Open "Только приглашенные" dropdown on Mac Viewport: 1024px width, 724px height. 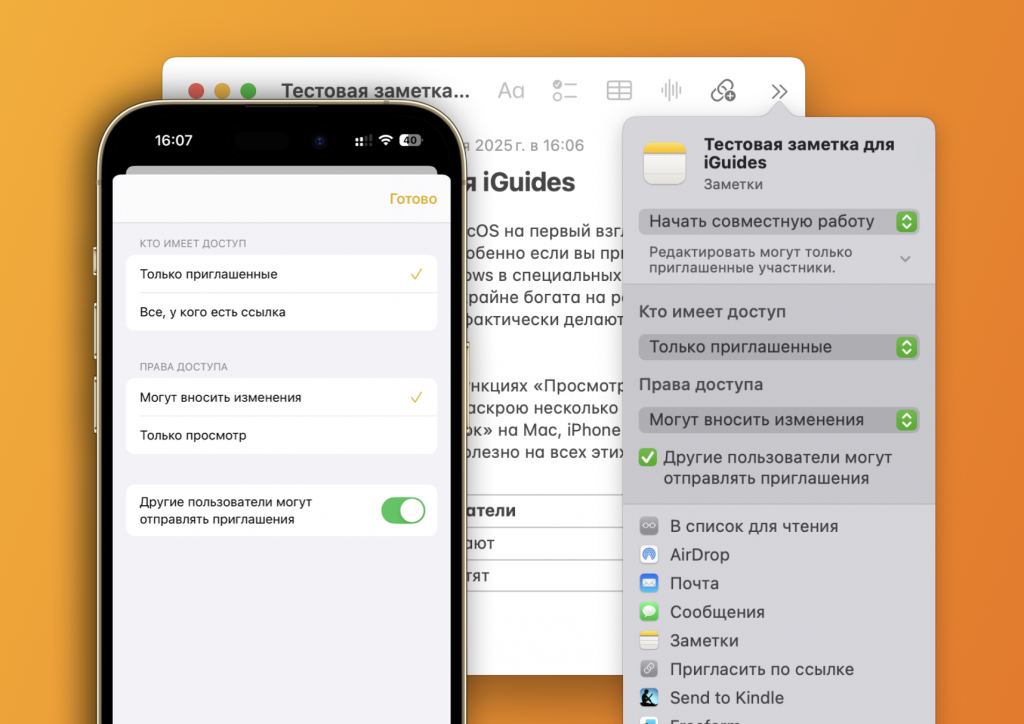click(778, 347)
